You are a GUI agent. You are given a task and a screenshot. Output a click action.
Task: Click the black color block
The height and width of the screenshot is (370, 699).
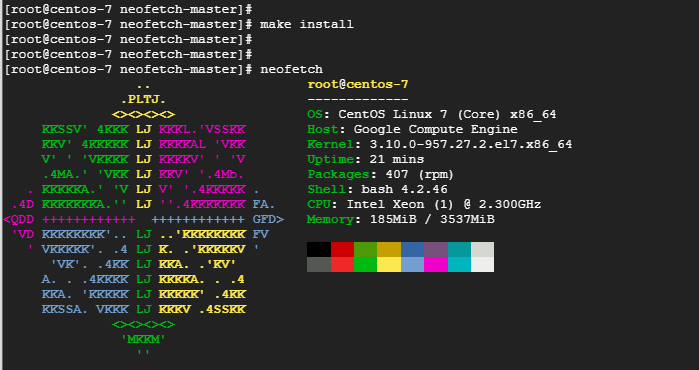pos(319,250)
